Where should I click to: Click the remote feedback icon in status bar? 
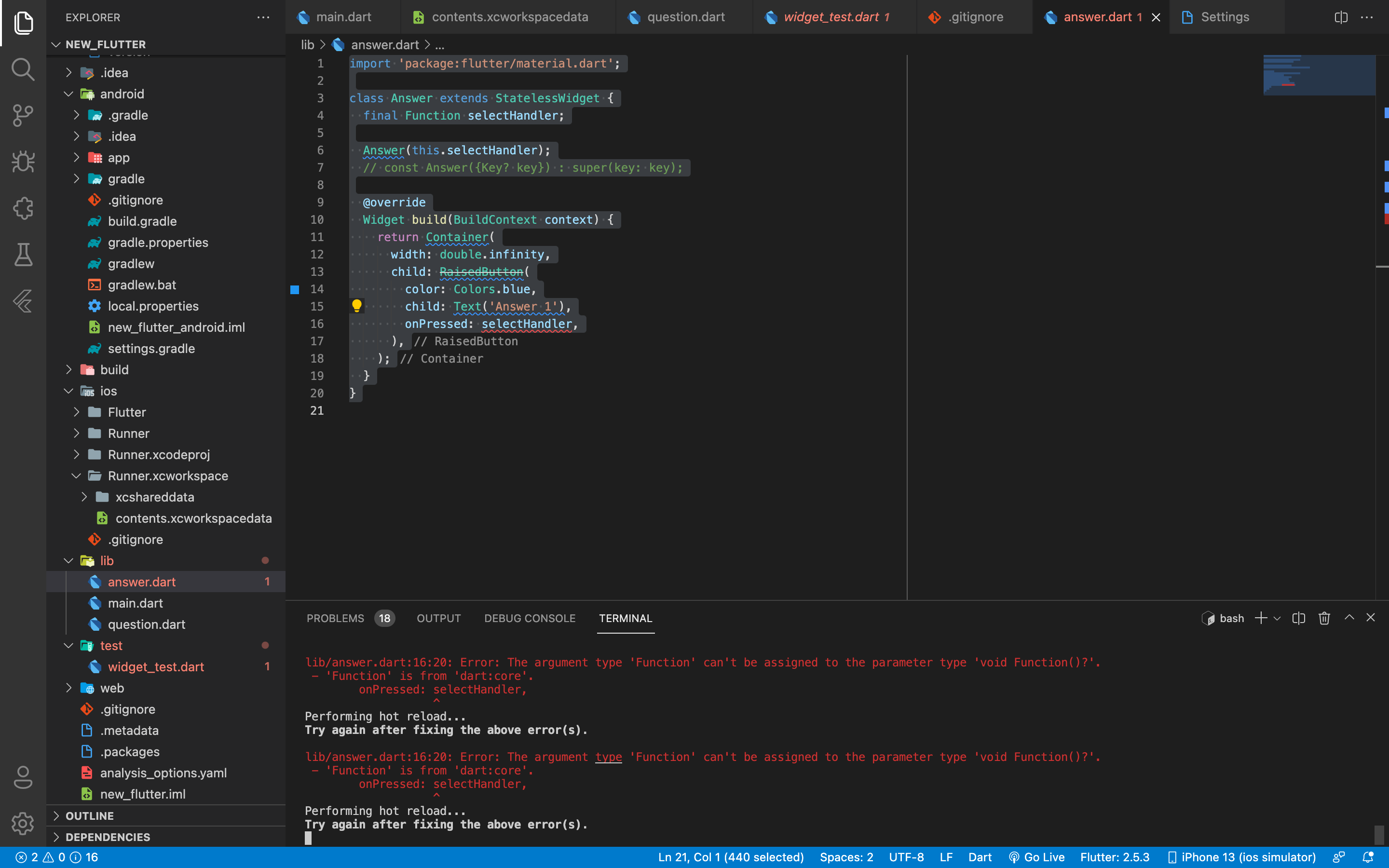point(1339,857)
